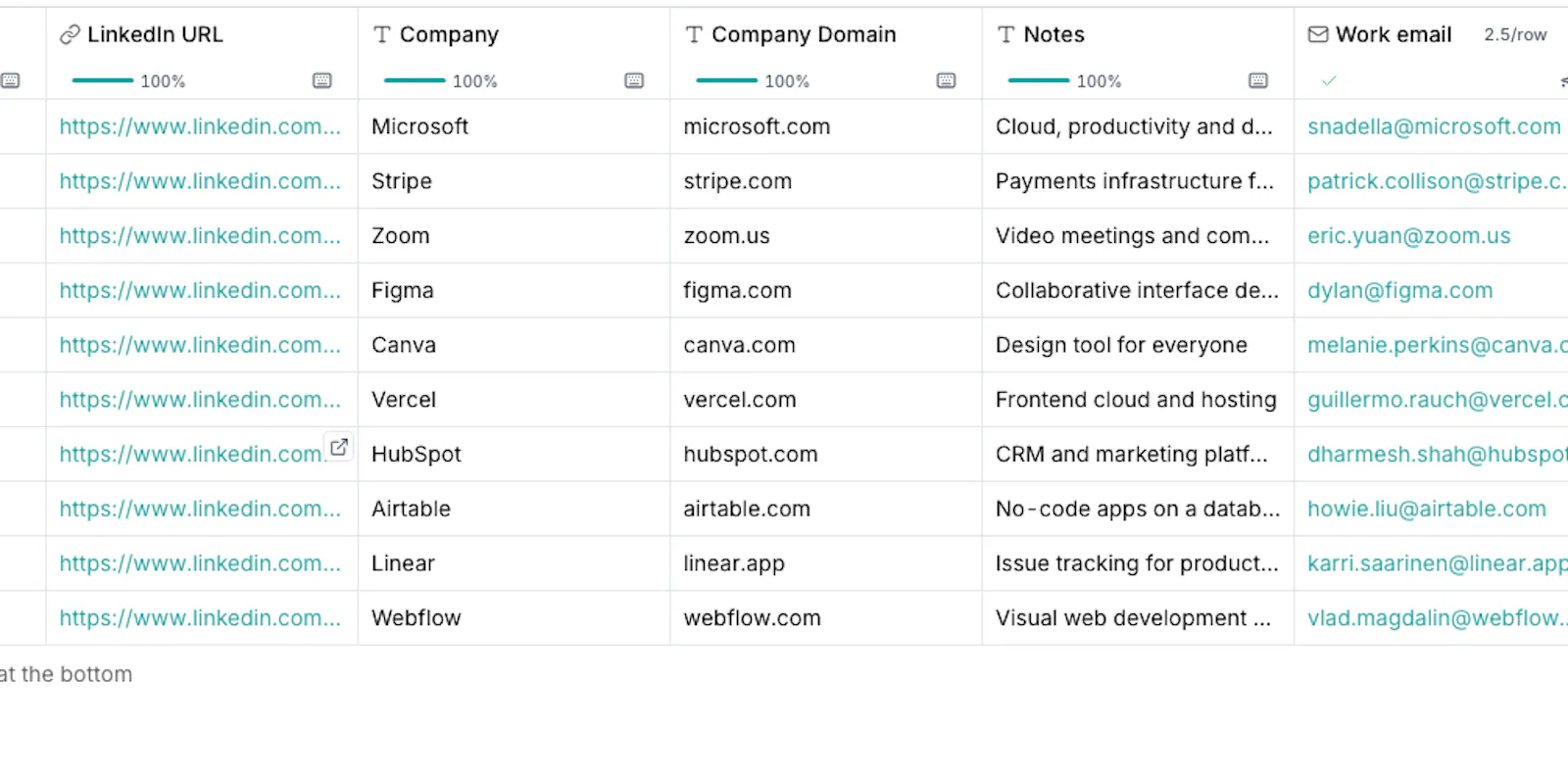This screenshot has width=1568, height=780.
Task: Click the progress bar under LinkedIn URL
Action: (102, 80)
